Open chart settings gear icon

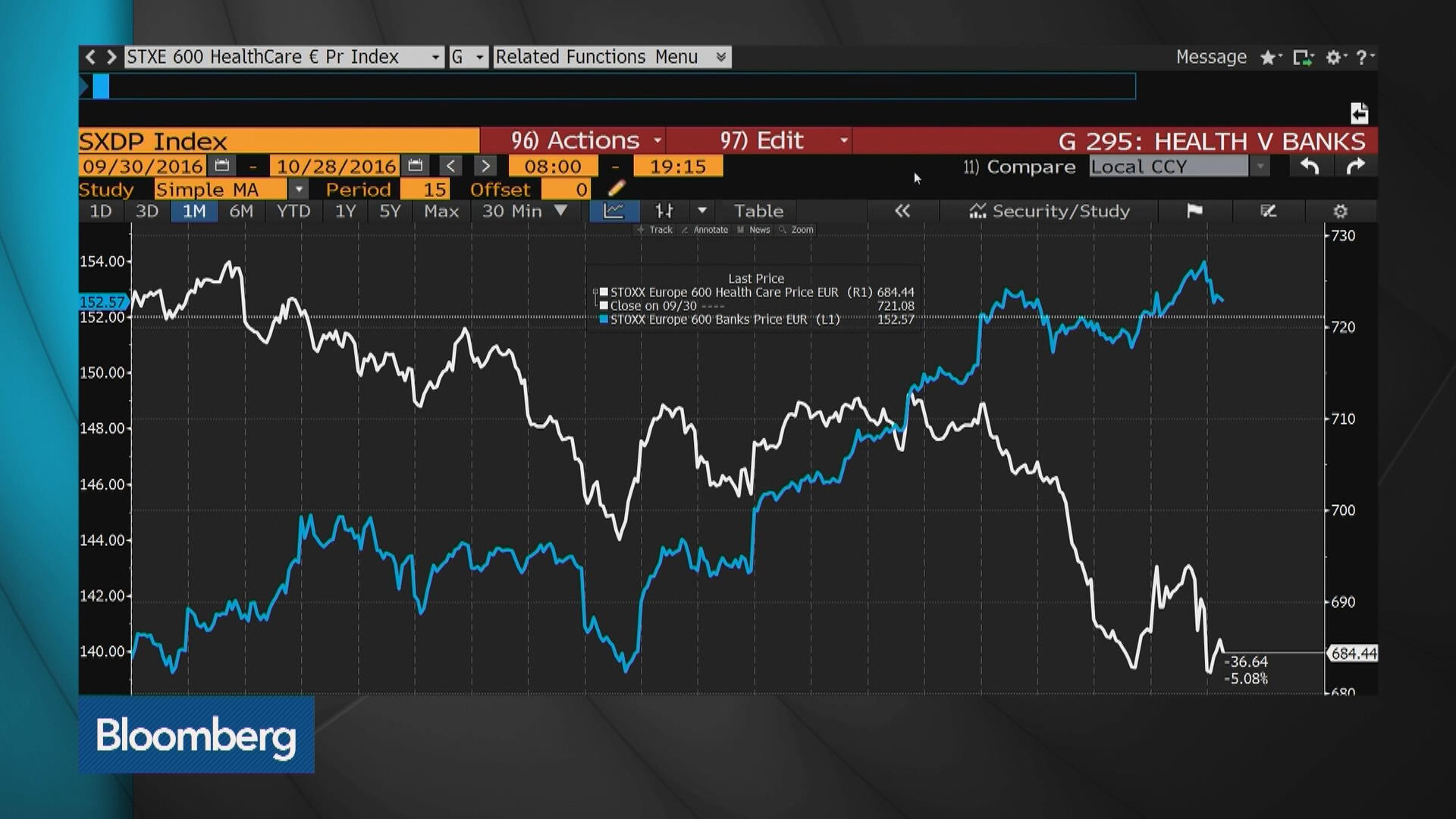(x=1341, y=211)
